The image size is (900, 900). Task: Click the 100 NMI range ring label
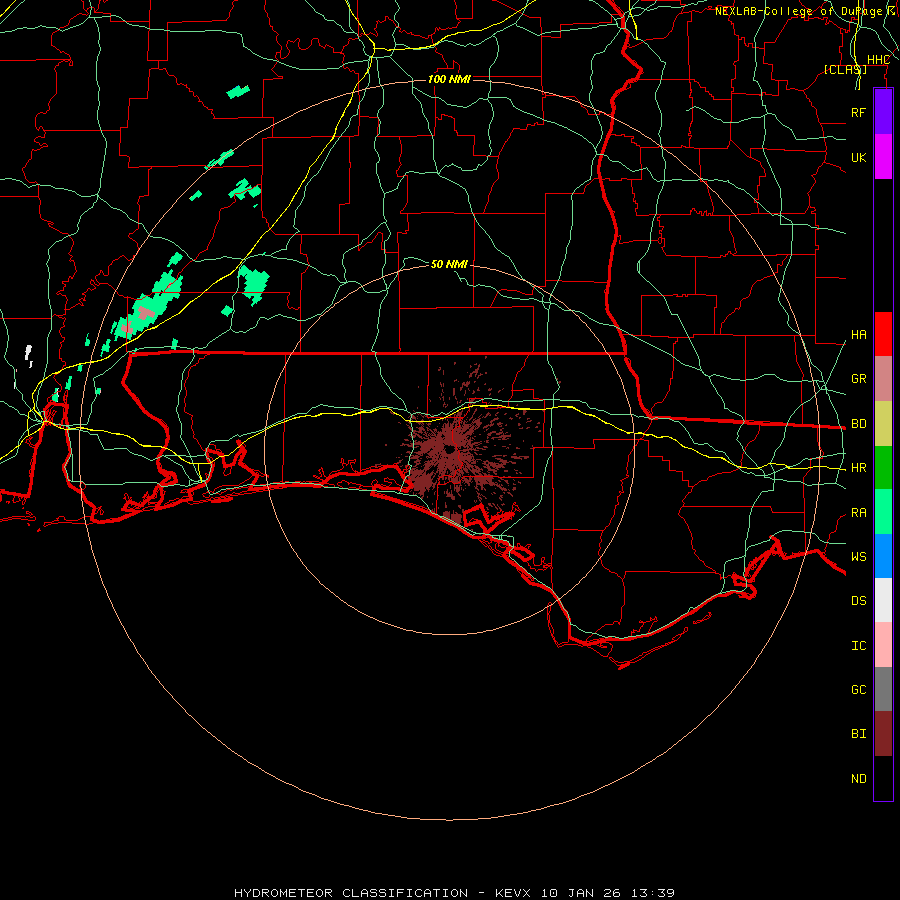[449, 79]
